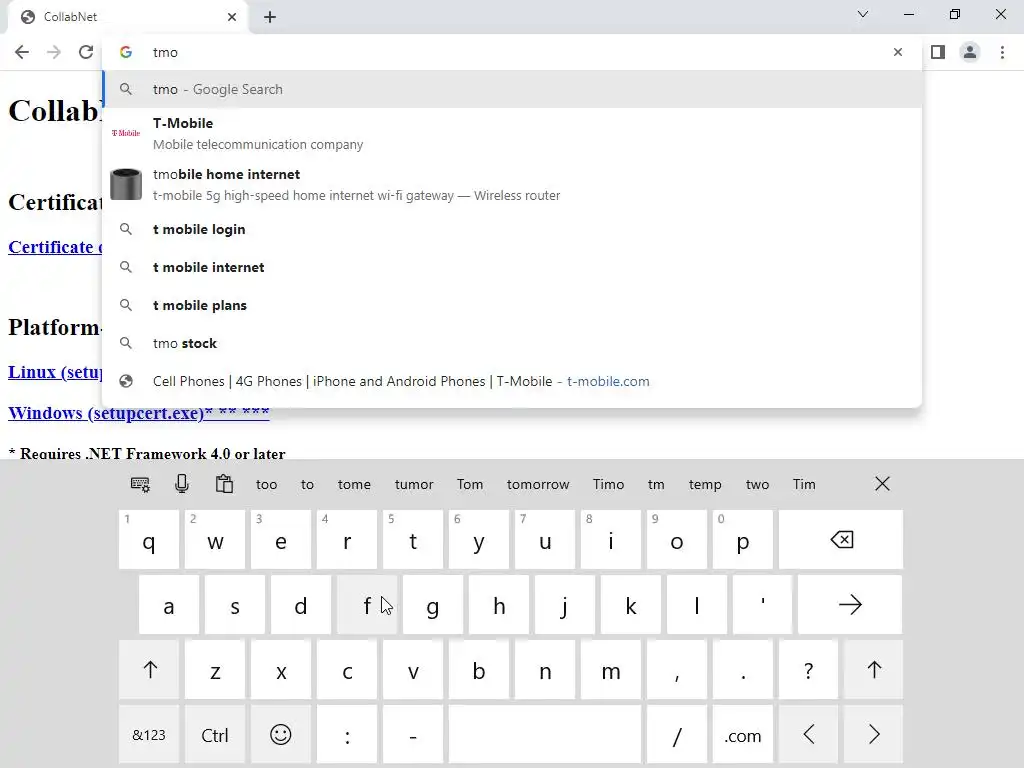Tap the question mark key
This screenshot has height=768, width=1024.
point(808,669)
